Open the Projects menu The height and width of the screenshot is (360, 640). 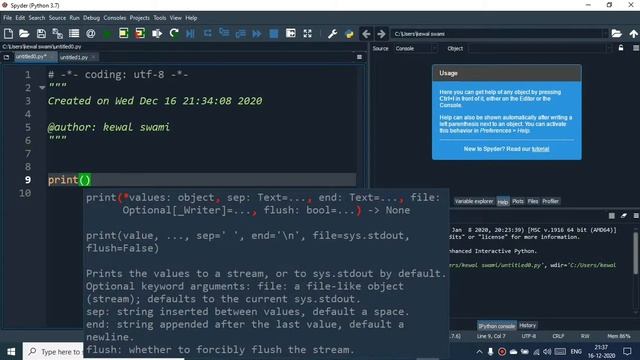pos(140,18)
